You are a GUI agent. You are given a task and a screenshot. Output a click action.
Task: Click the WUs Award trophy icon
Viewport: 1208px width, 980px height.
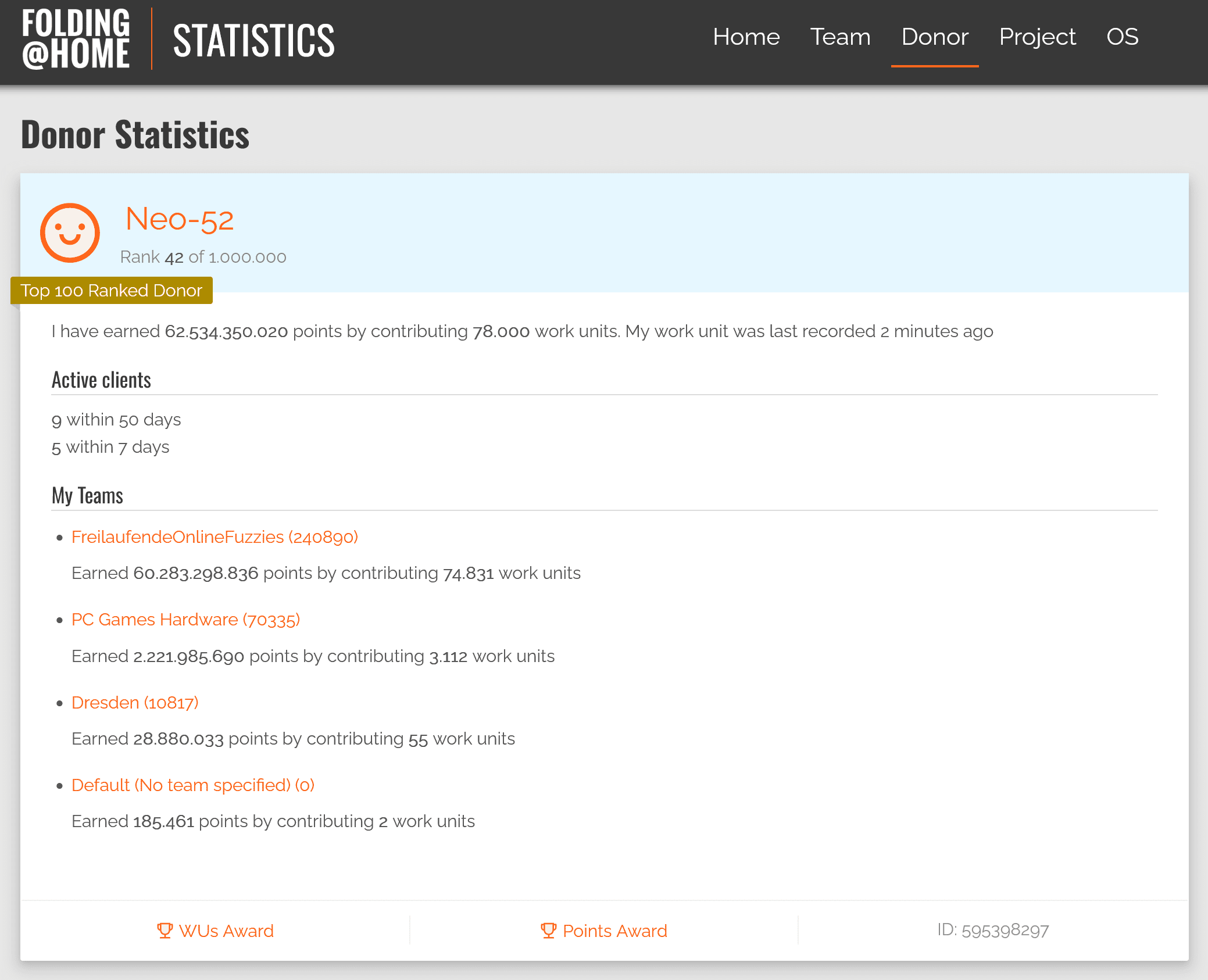click(x=165, y=931)
